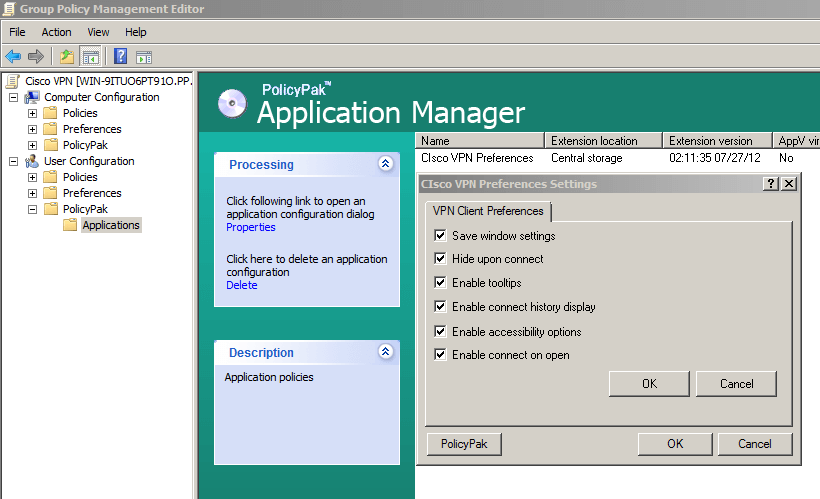Screen dimensions: 820x499
Task: Click the Central storage cell
Action: (x=587, y=158)
